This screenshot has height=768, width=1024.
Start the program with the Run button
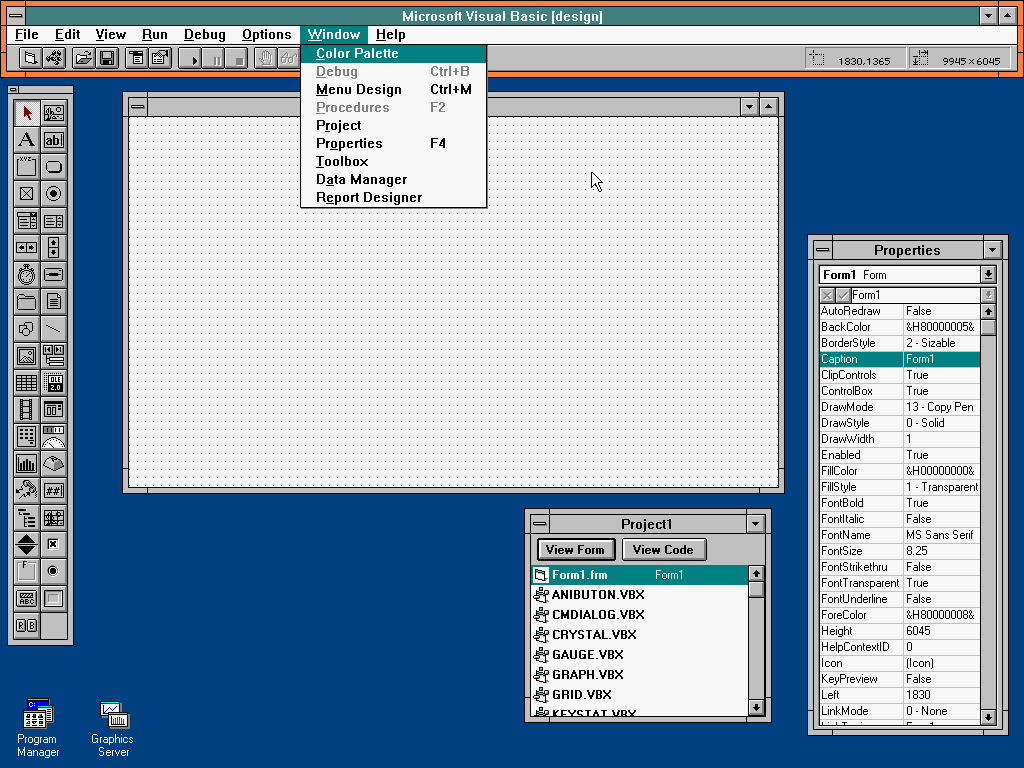coord(189,59)
